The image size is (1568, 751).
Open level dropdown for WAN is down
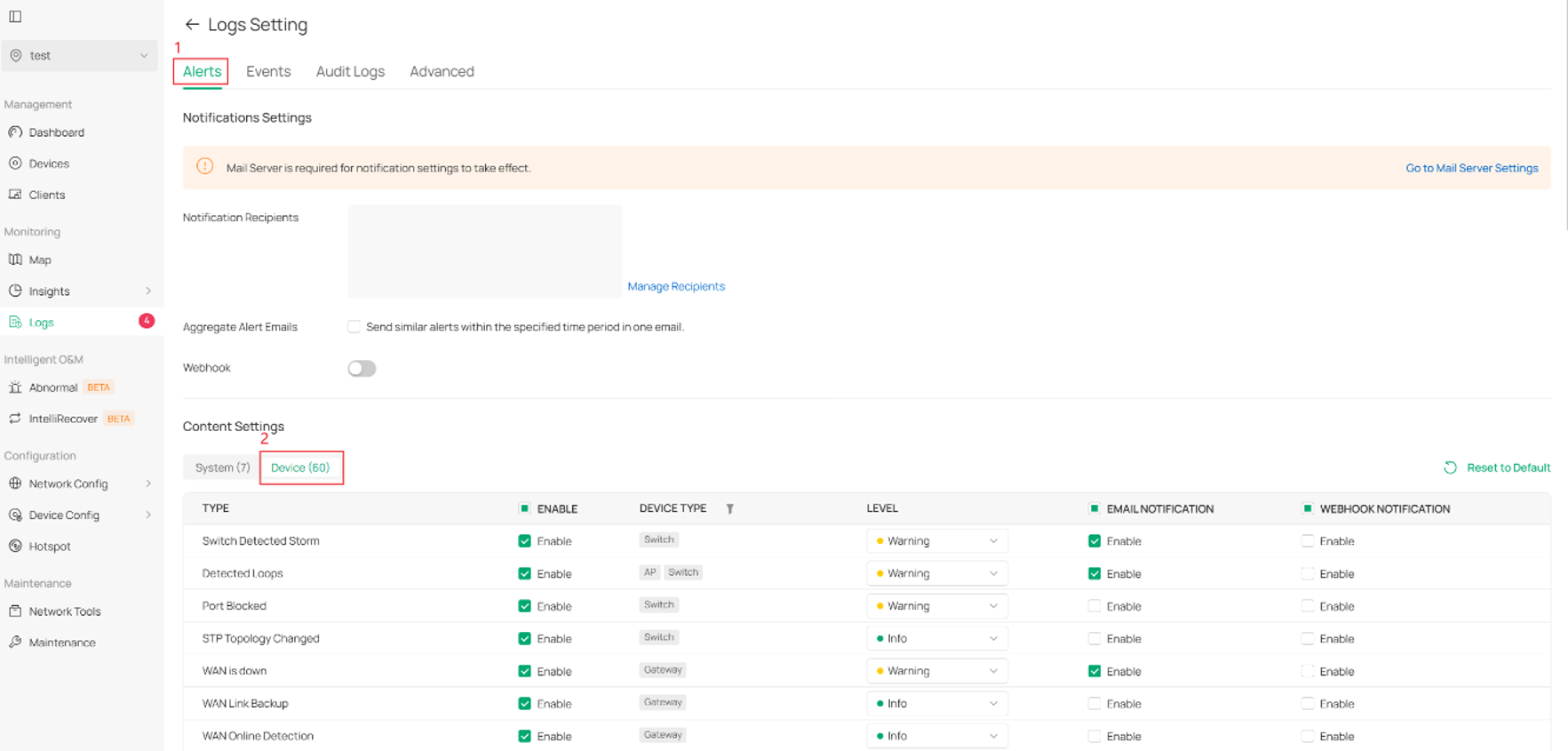(937, 671)
